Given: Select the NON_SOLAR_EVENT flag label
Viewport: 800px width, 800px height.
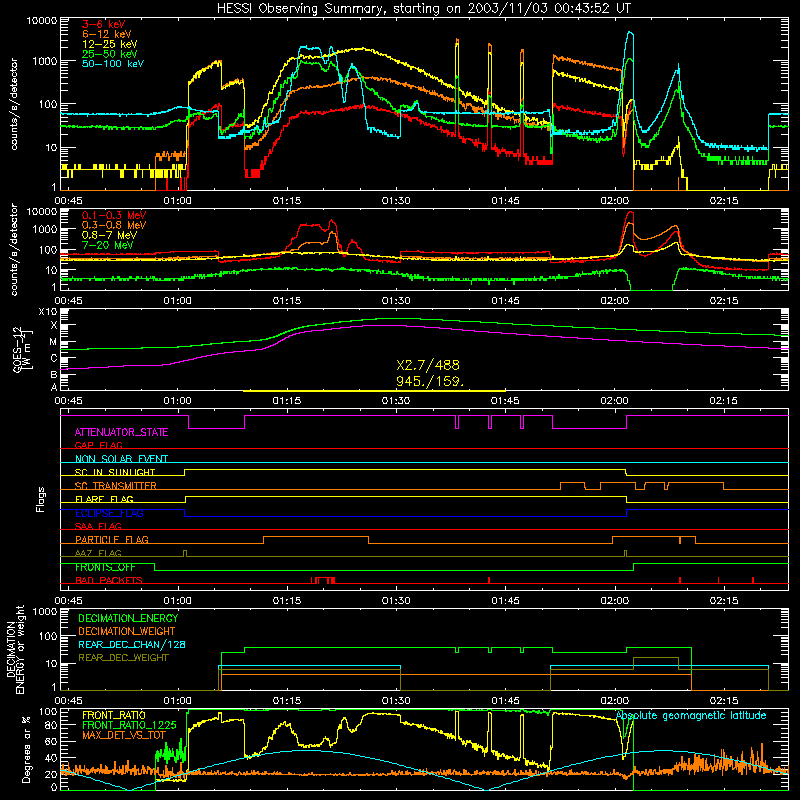Looking at the screenshot, I should click(121, 459).
